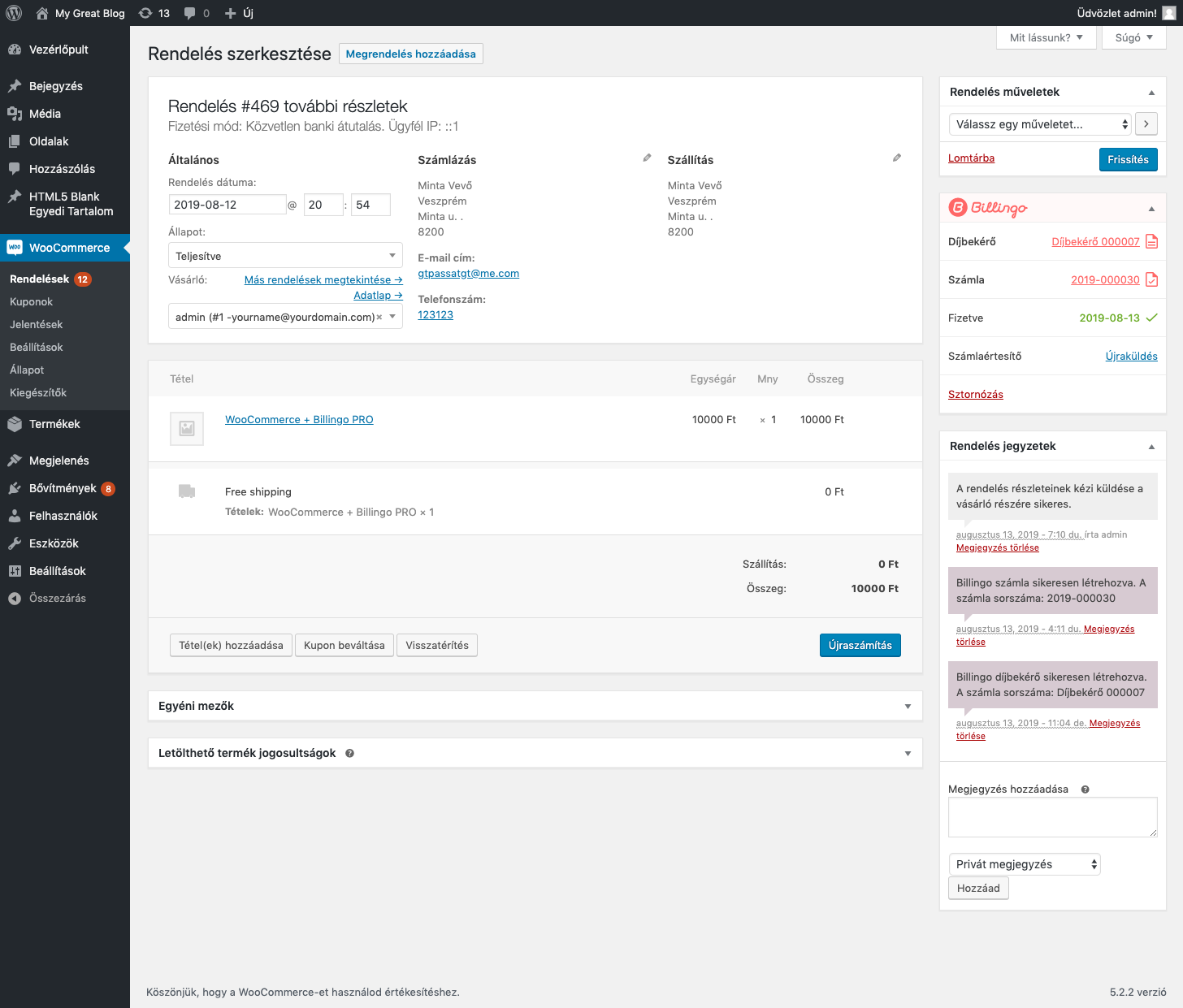
Task: Click the WordPress logo icon
Action: pos(14,13)
